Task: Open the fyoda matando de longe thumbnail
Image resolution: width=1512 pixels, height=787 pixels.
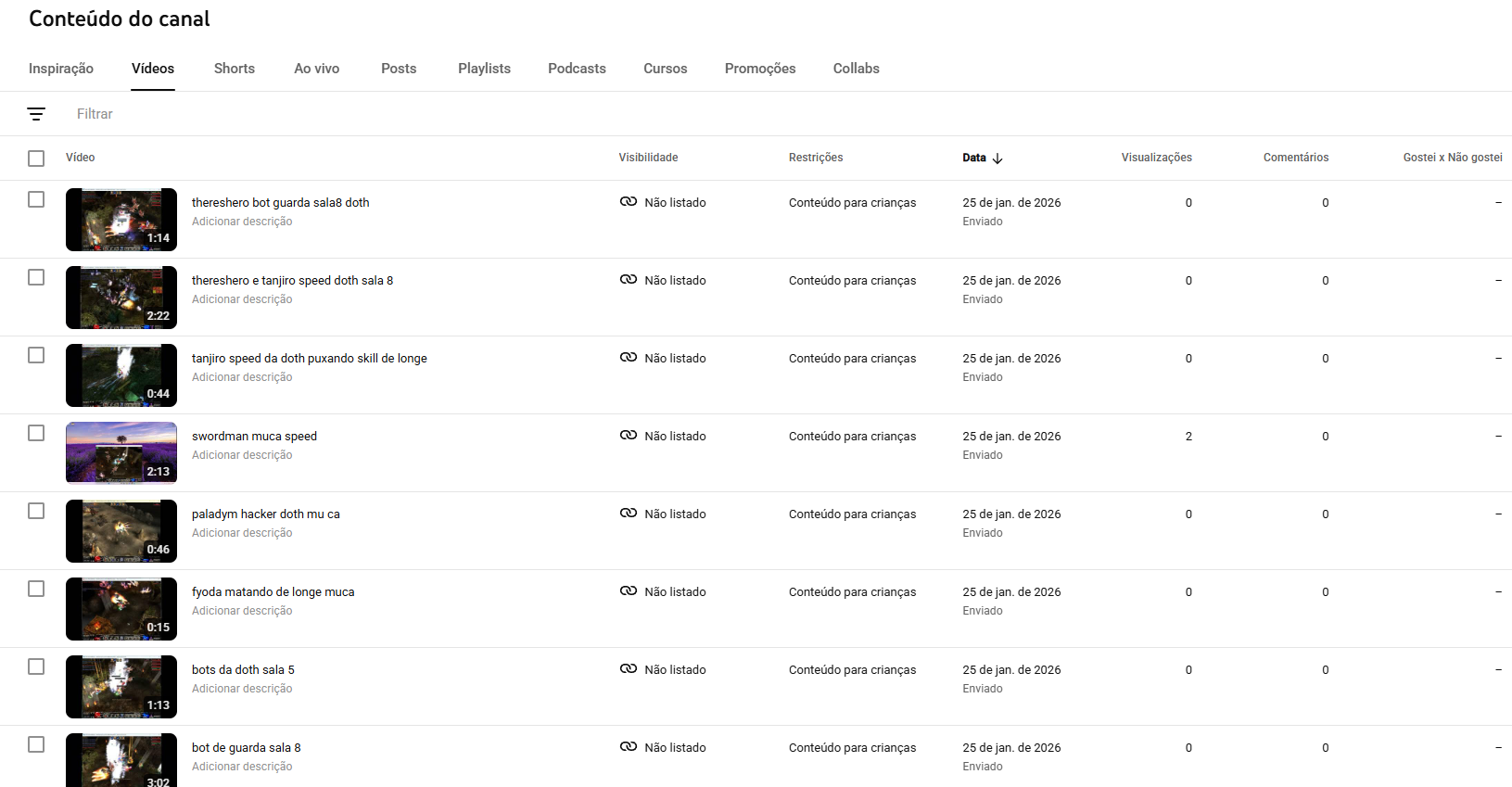Action: (x=121, y=609)
